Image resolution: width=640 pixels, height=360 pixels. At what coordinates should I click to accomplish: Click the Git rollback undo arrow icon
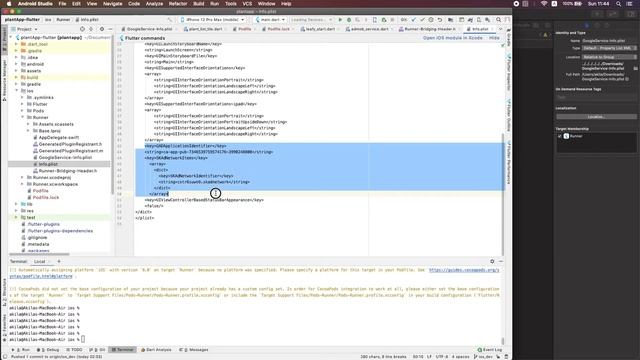tap(440, 20)
